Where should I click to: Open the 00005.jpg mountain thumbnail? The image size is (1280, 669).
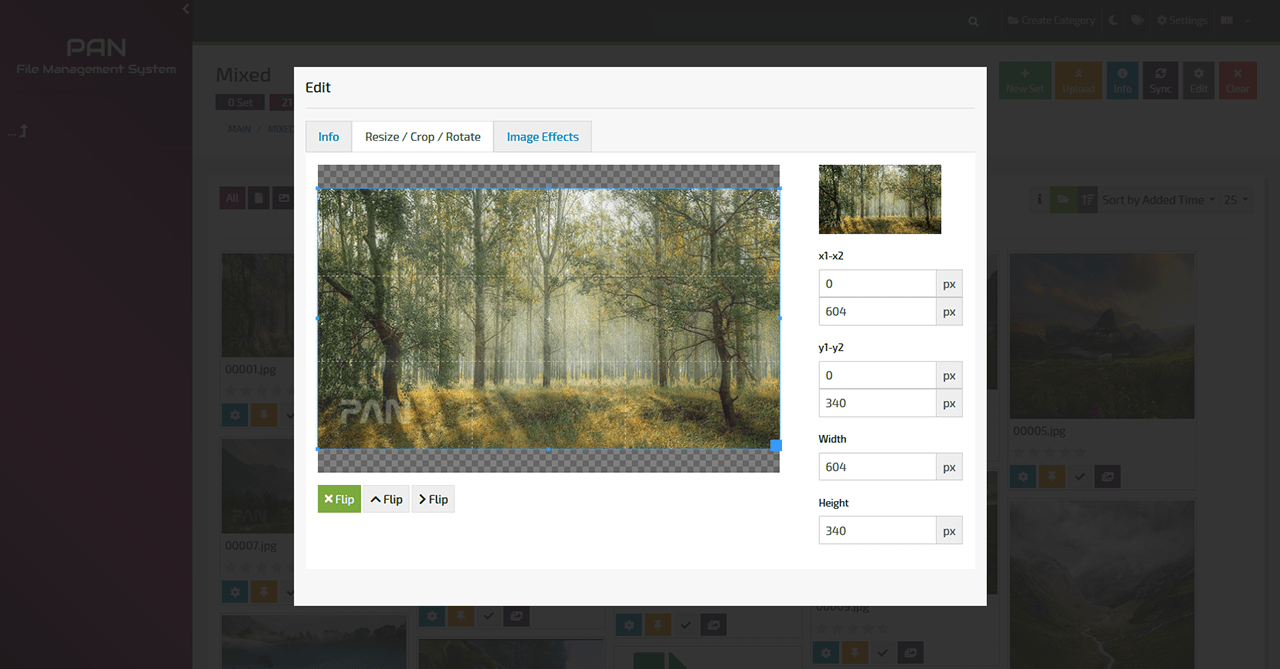pyautogui.click(x=1102, y=336)
